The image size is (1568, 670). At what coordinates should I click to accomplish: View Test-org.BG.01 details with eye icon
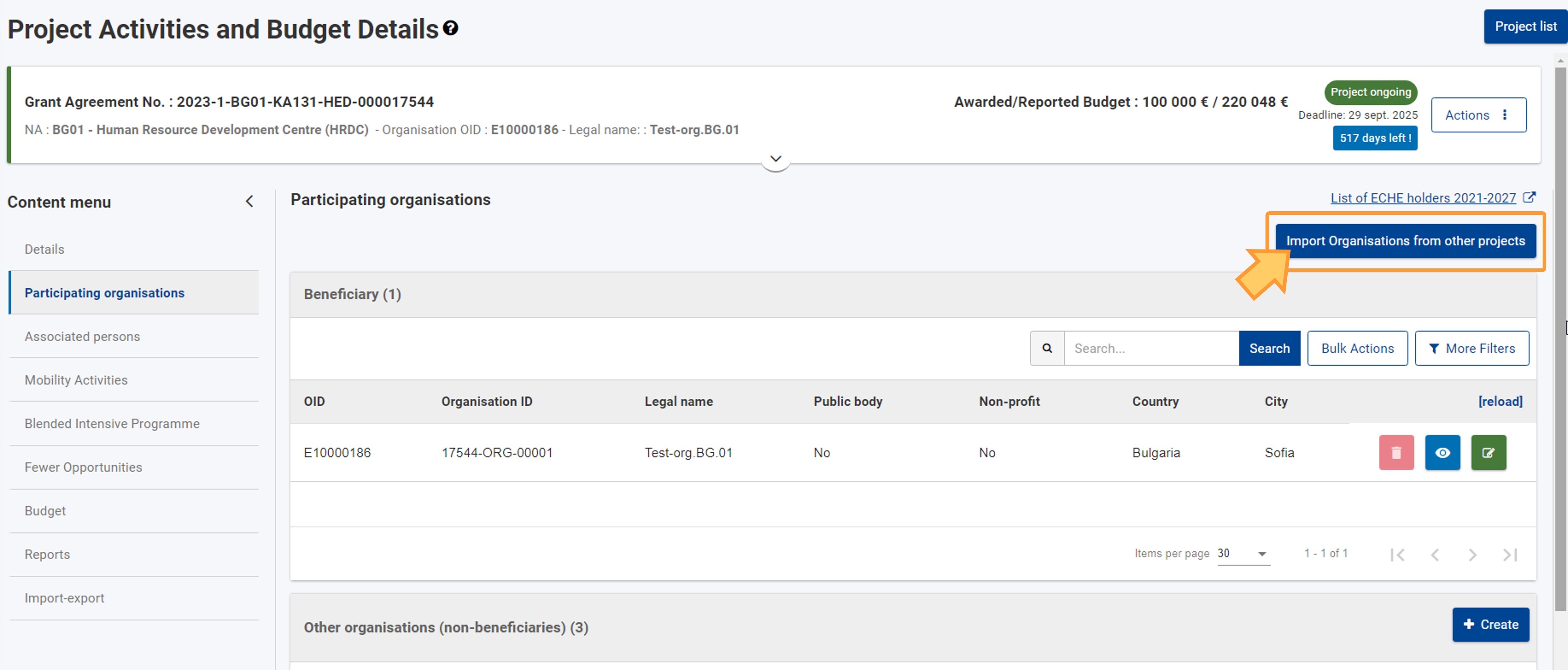[1442, 453]
